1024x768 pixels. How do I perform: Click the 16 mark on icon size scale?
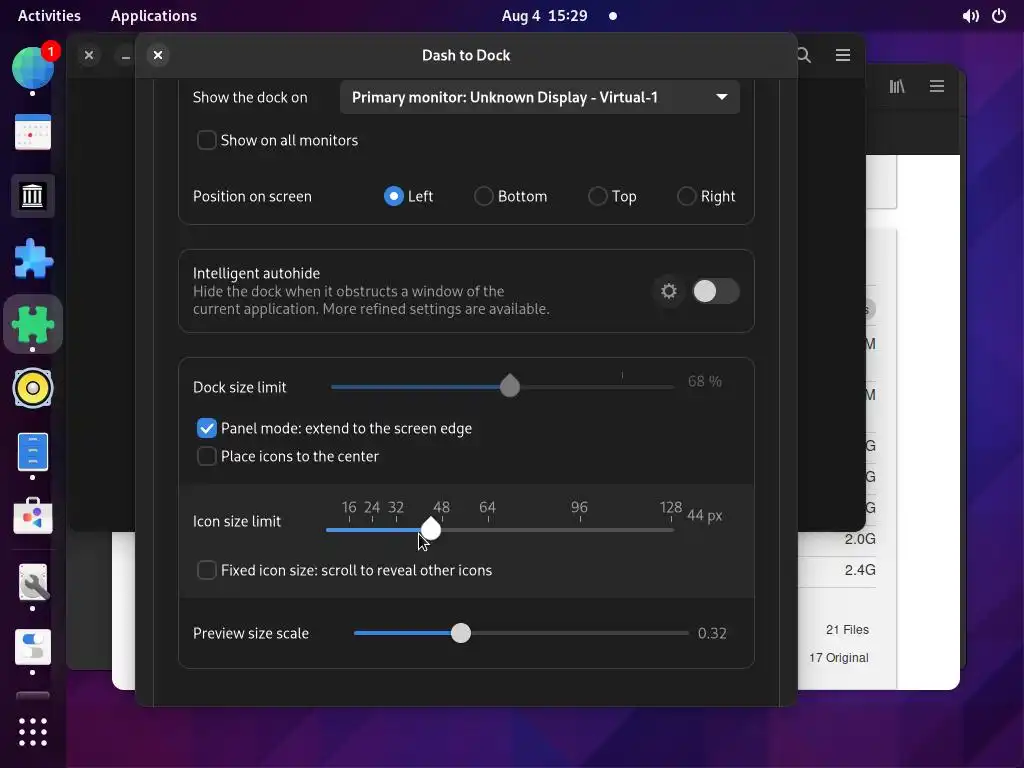(349, 507)
